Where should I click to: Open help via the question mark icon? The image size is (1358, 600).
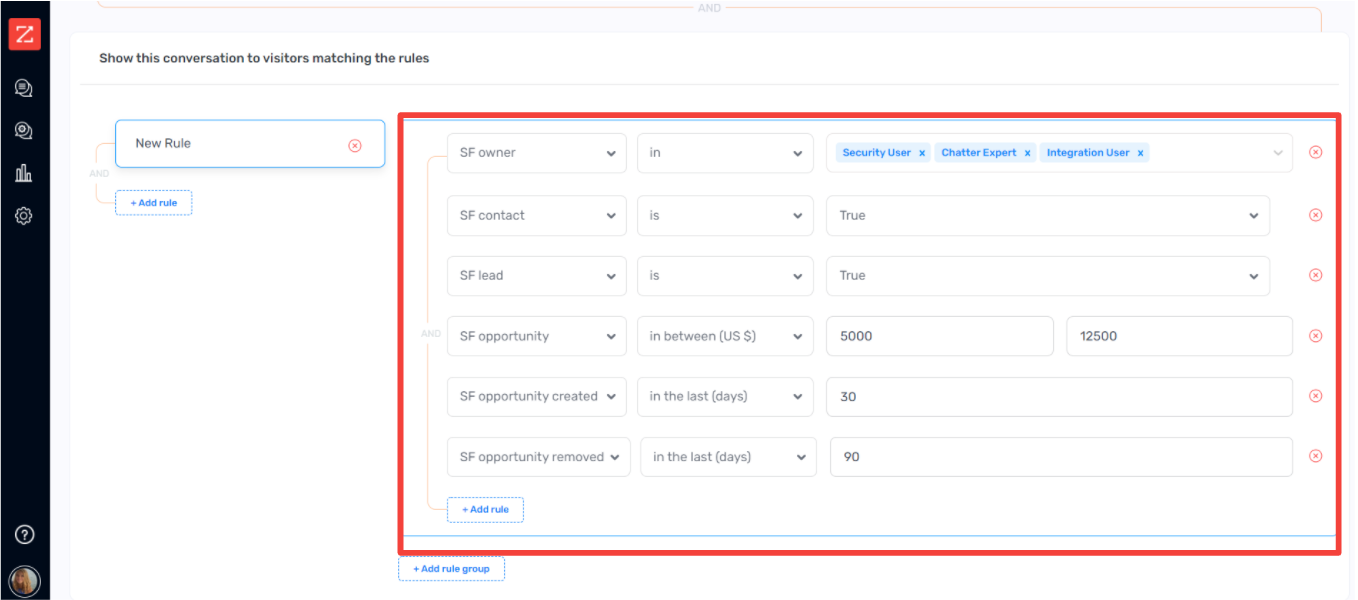[x=24, y=534]
